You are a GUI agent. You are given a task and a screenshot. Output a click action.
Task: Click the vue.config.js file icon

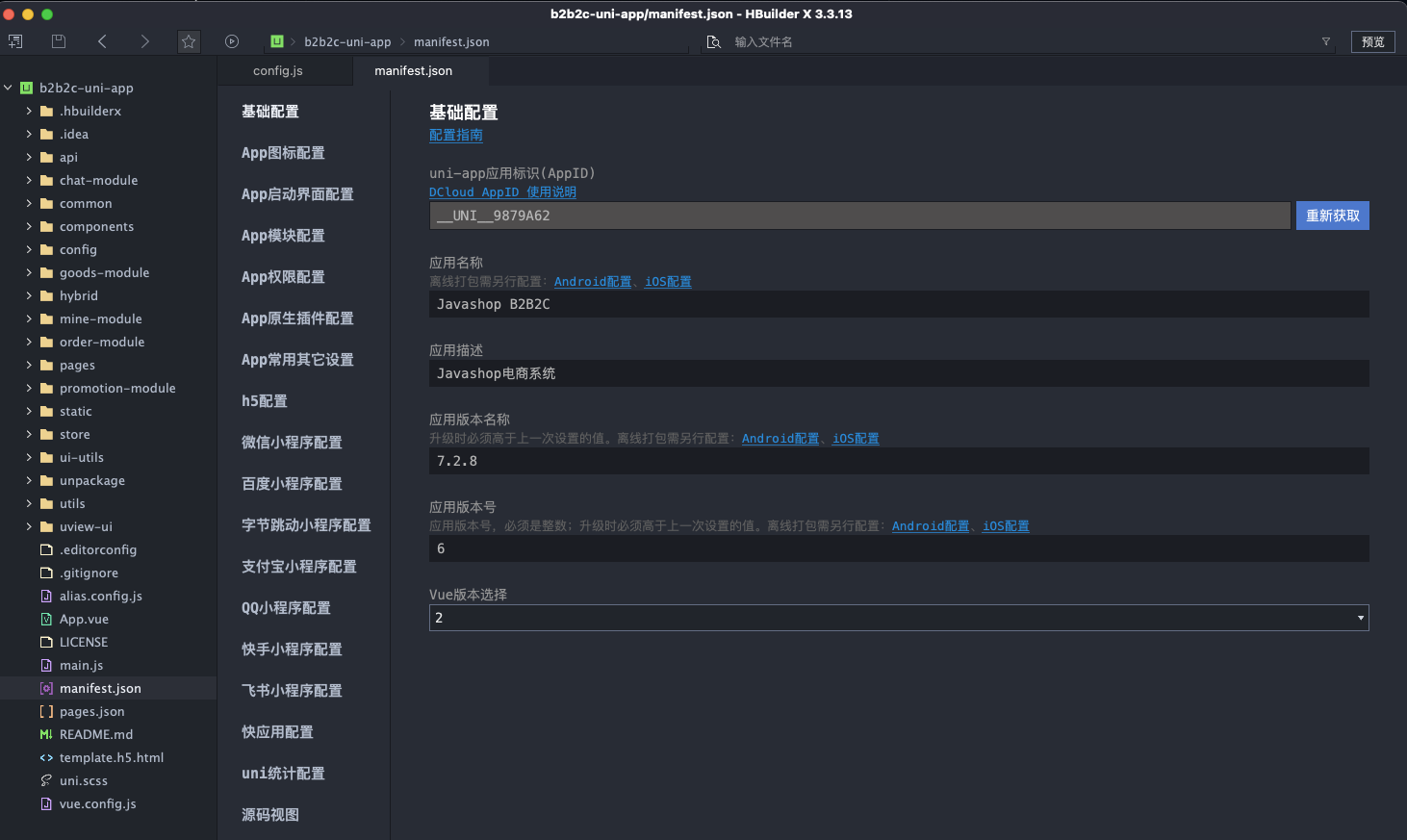pyautogui.click(x=46, y=803)
